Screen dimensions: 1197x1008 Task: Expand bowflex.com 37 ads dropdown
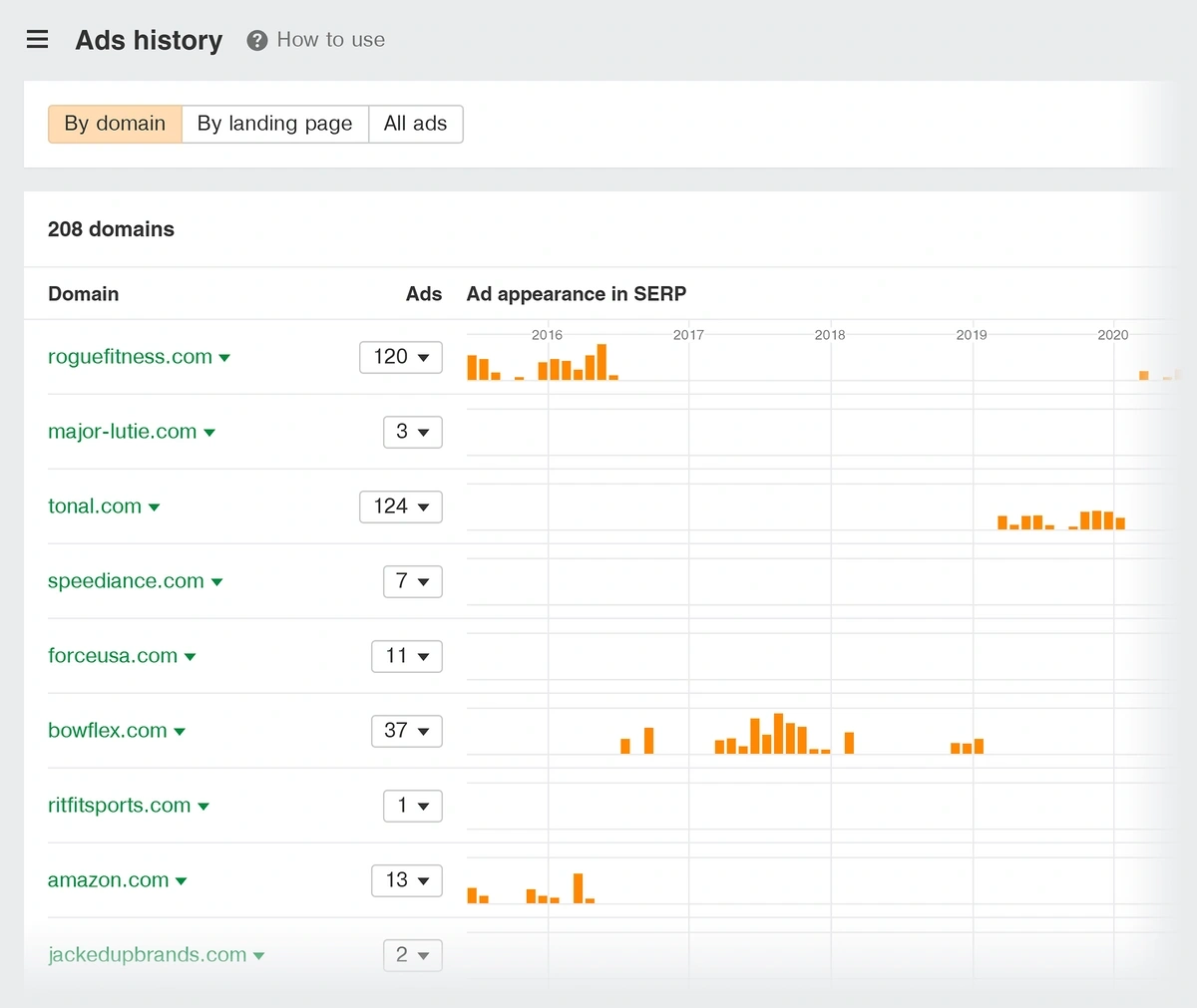coord(407,731)
